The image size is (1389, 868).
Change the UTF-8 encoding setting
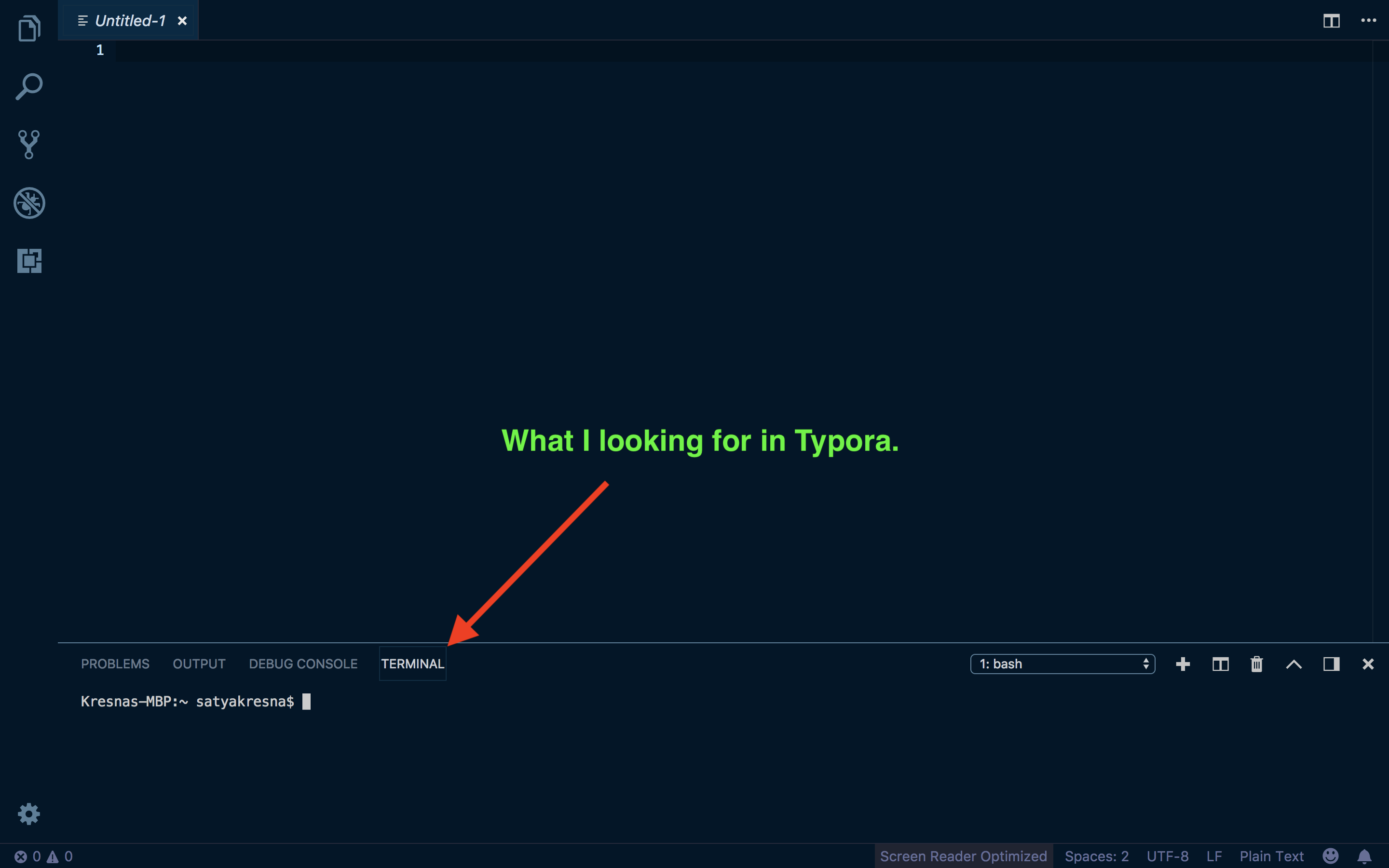(x=1169, y=855)
